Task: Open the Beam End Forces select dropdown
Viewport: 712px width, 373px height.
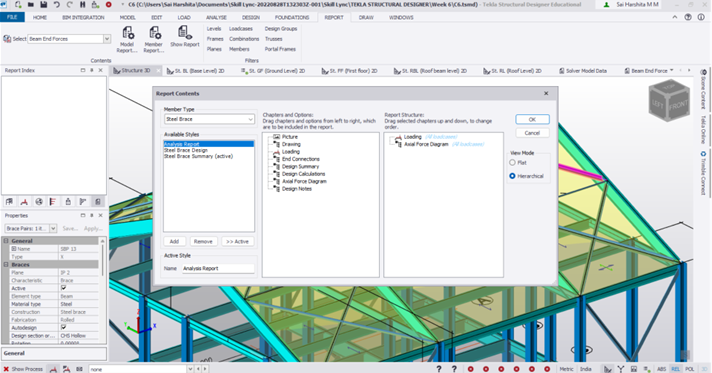Action: 107,39
